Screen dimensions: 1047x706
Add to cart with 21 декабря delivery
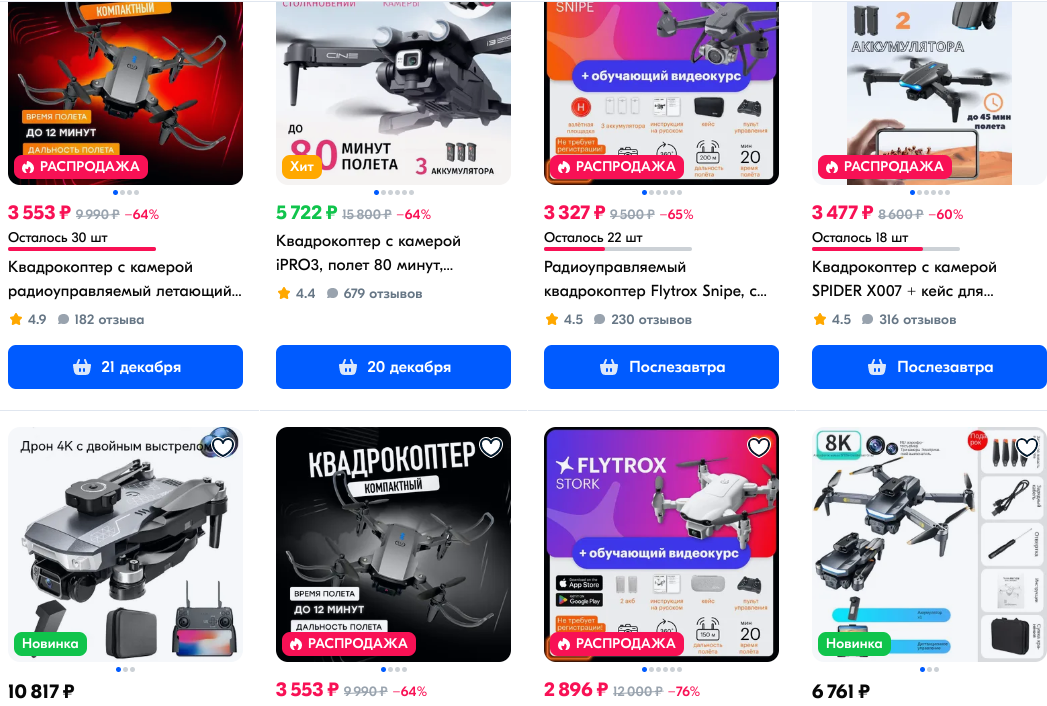125,367
